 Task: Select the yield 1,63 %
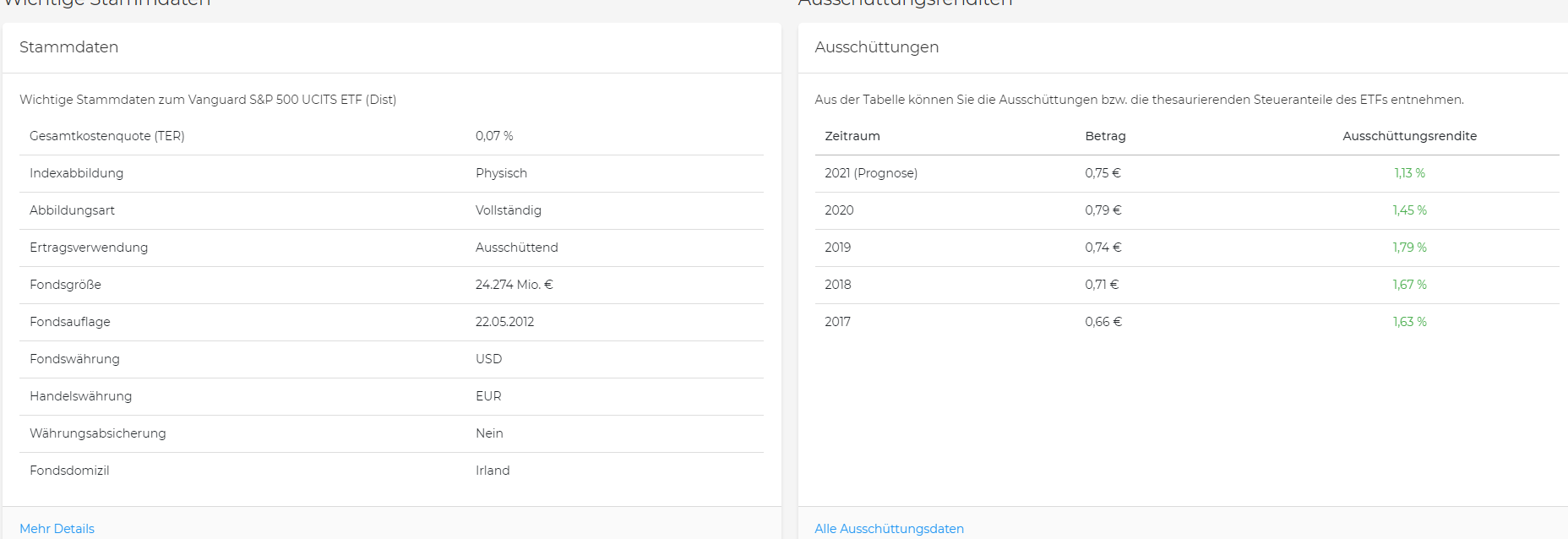[1410, 322]
